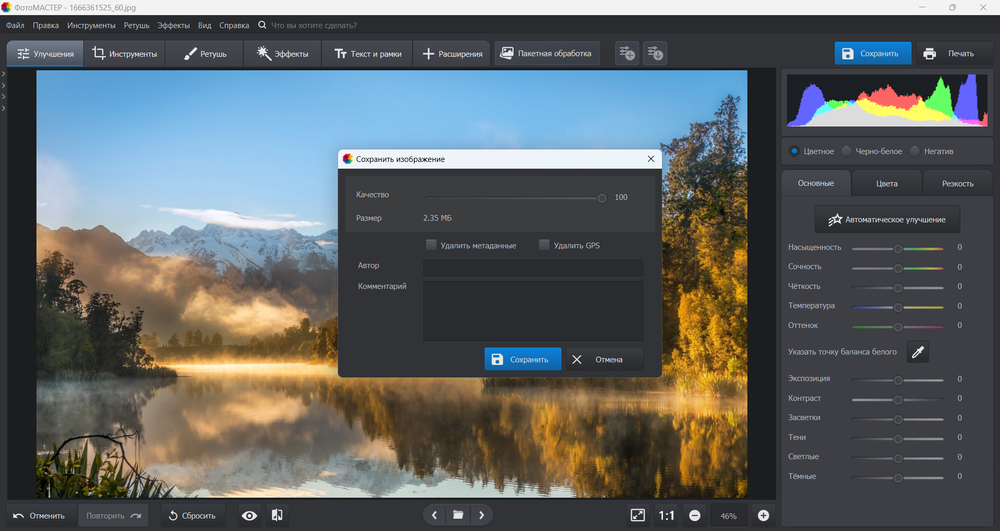Go to next photo arrow

click(481, 515)
